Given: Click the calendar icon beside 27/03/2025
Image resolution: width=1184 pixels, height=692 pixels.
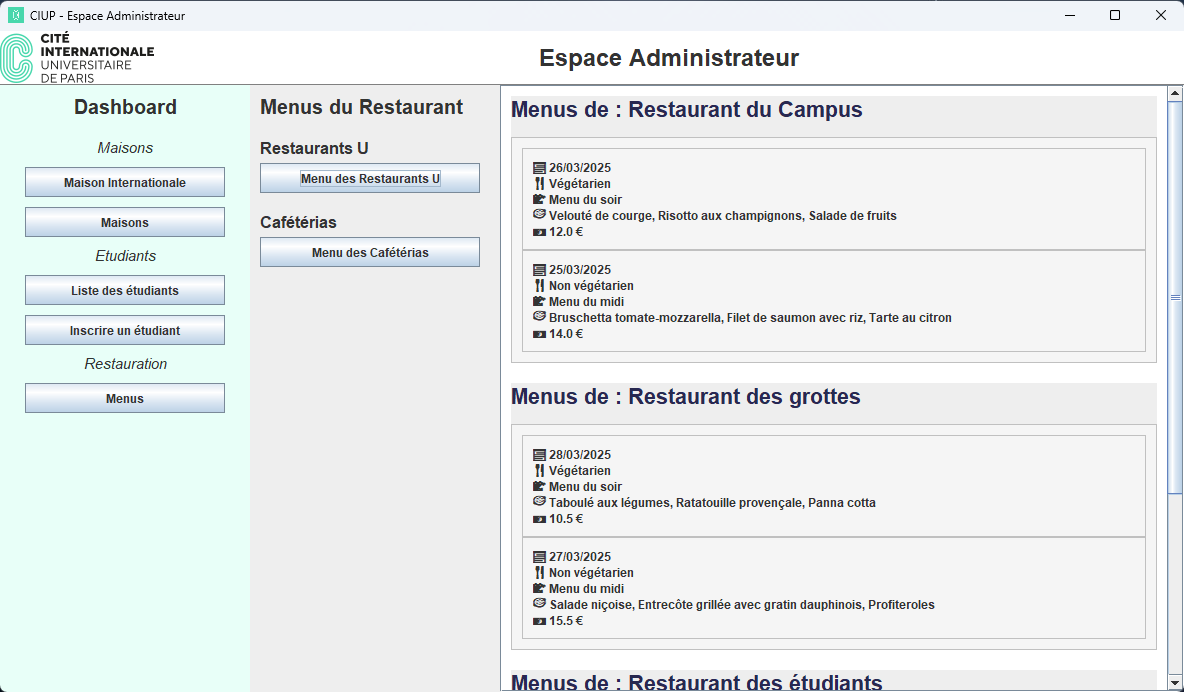Looking at the screenshot, I should pos(539,557).
